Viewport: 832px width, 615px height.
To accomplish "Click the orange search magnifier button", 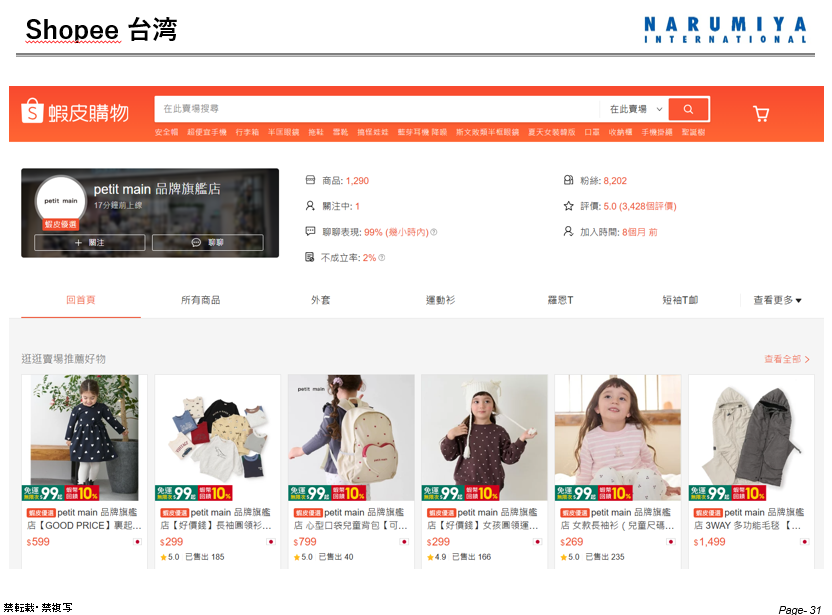I will tap(688, 109).
